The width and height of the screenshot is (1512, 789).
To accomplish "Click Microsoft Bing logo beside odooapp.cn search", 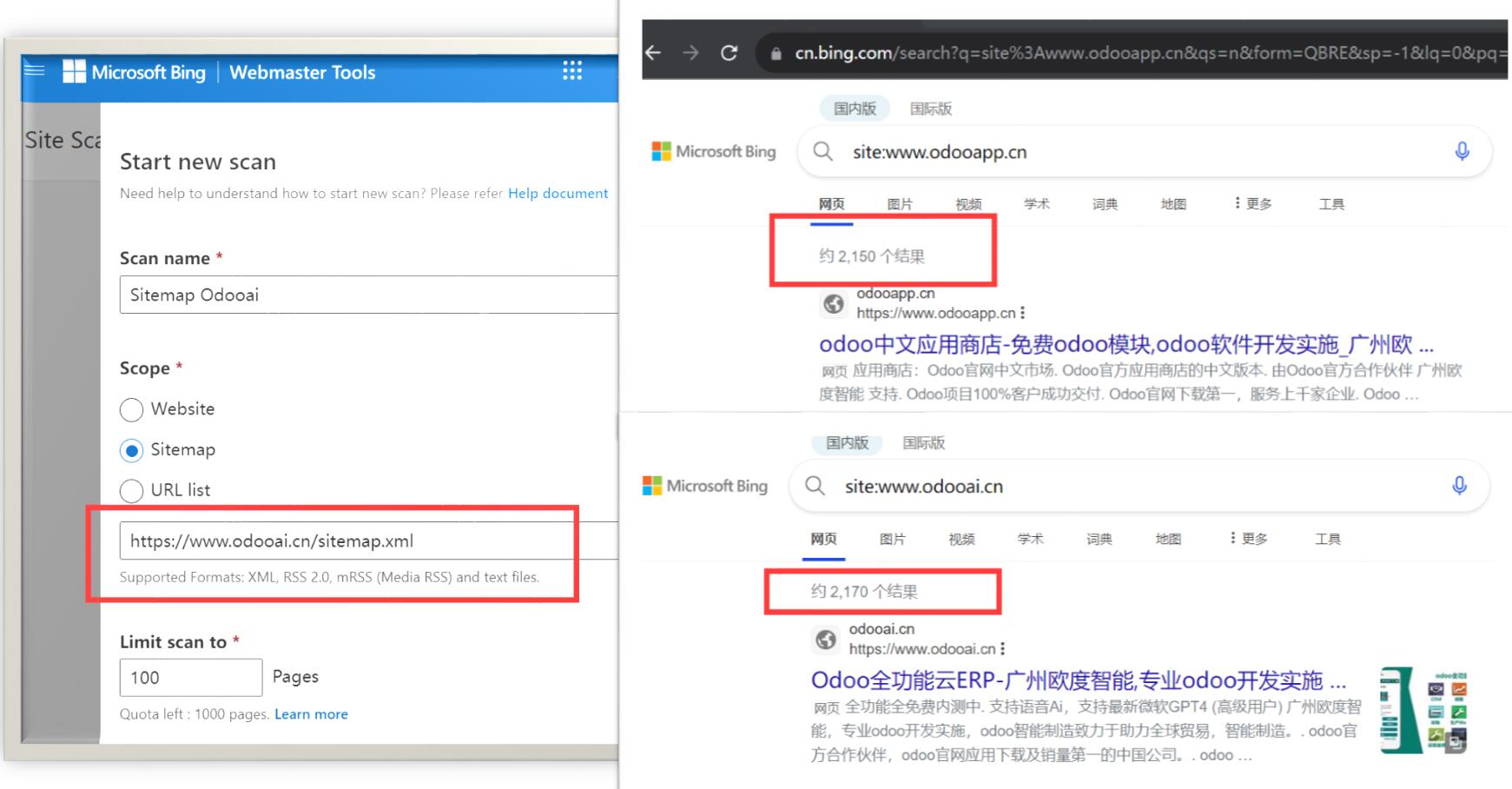I will click(714, 151).
